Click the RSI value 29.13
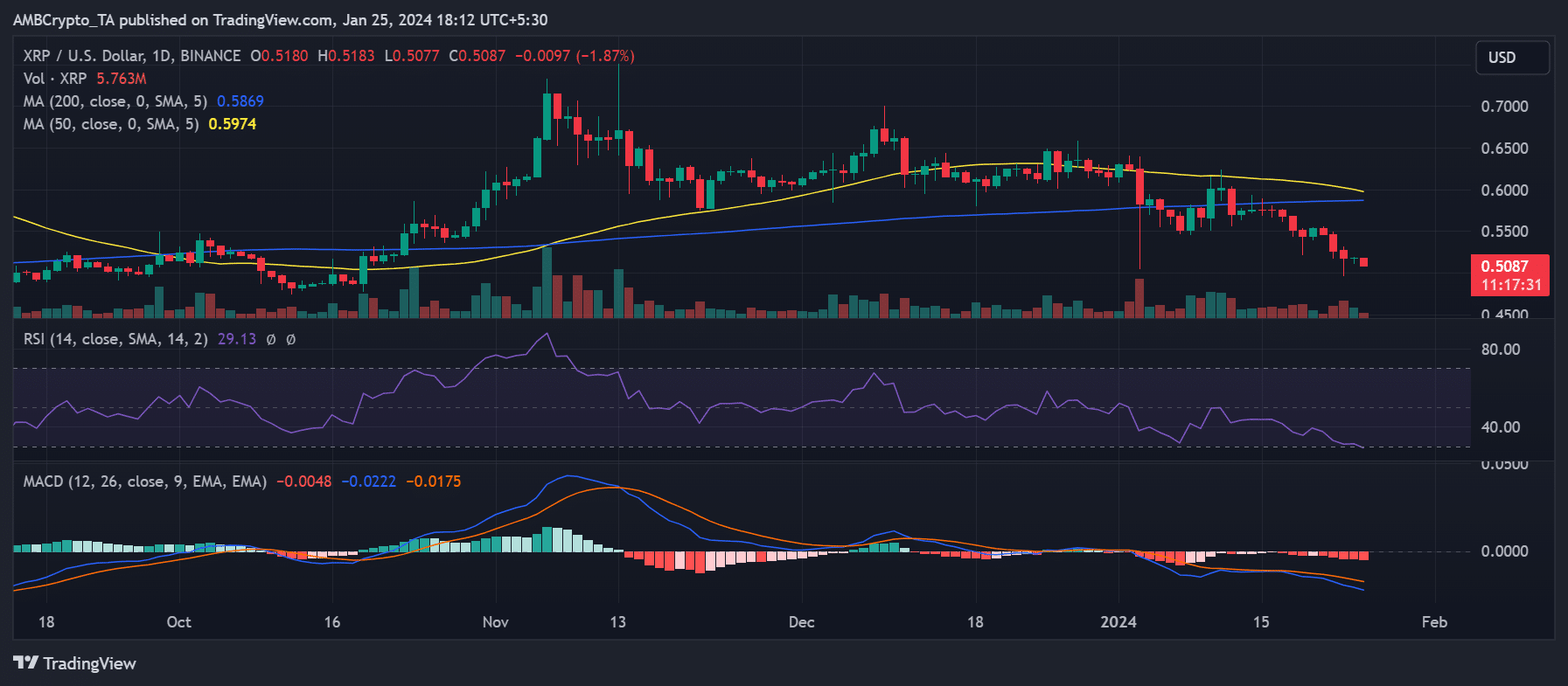 click(x=237, y=339)
